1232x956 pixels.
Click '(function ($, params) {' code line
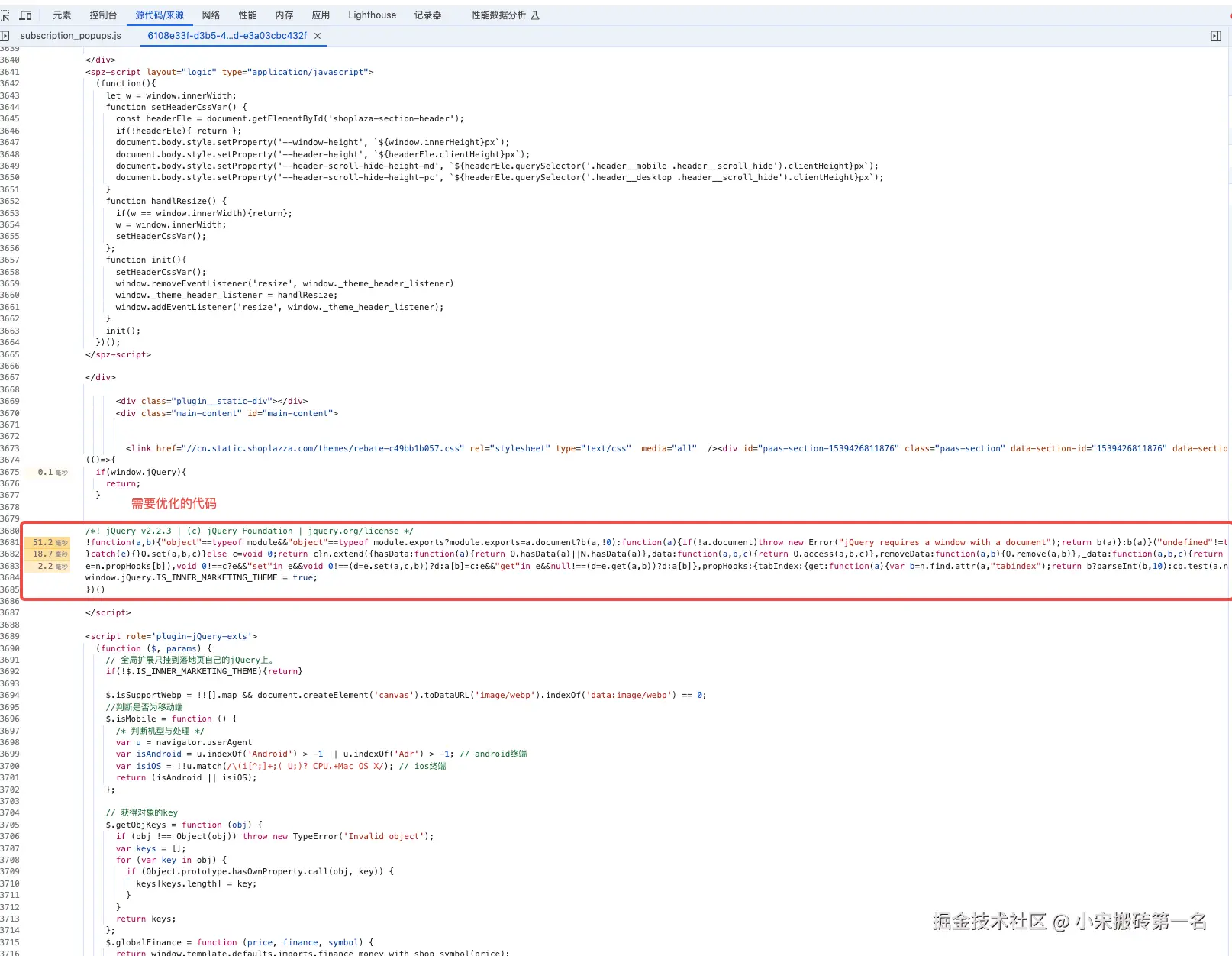[x=153, y=649]
